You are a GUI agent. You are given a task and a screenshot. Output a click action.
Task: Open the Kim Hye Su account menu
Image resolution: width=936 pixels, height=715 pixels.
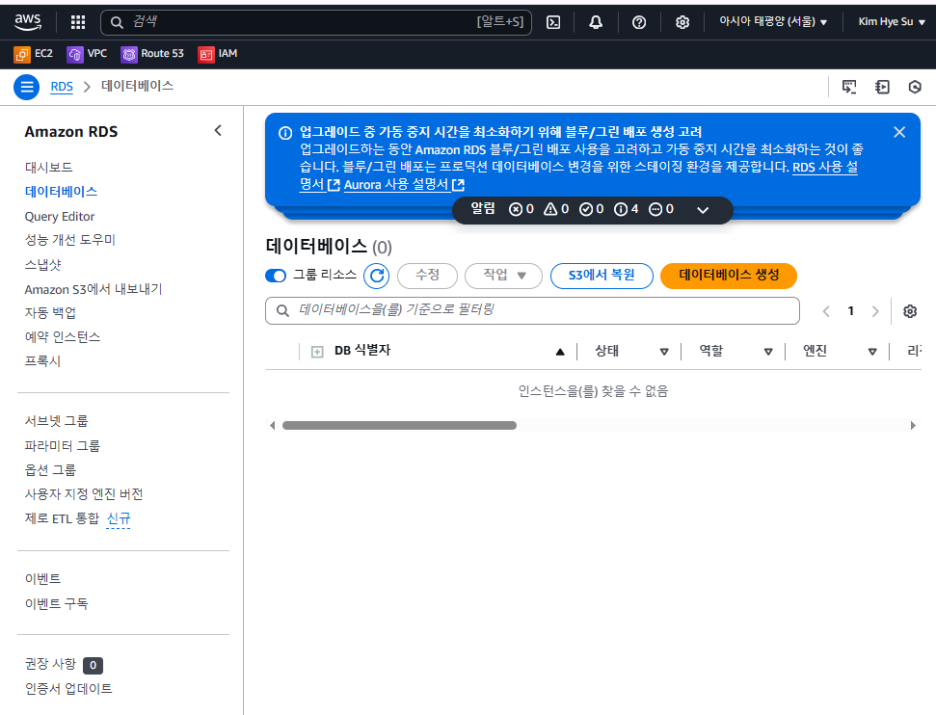[891, 22]
